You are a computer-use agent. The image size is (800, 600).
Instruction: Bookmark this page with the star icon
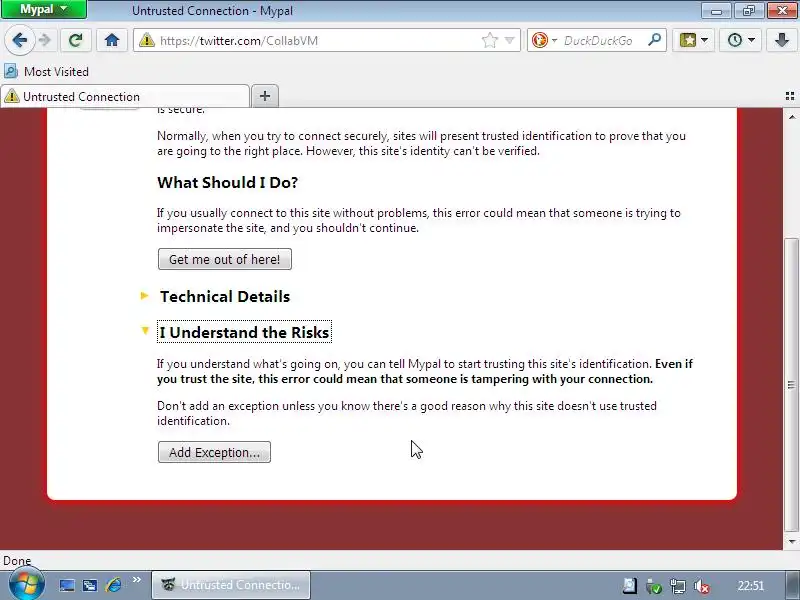489,40
